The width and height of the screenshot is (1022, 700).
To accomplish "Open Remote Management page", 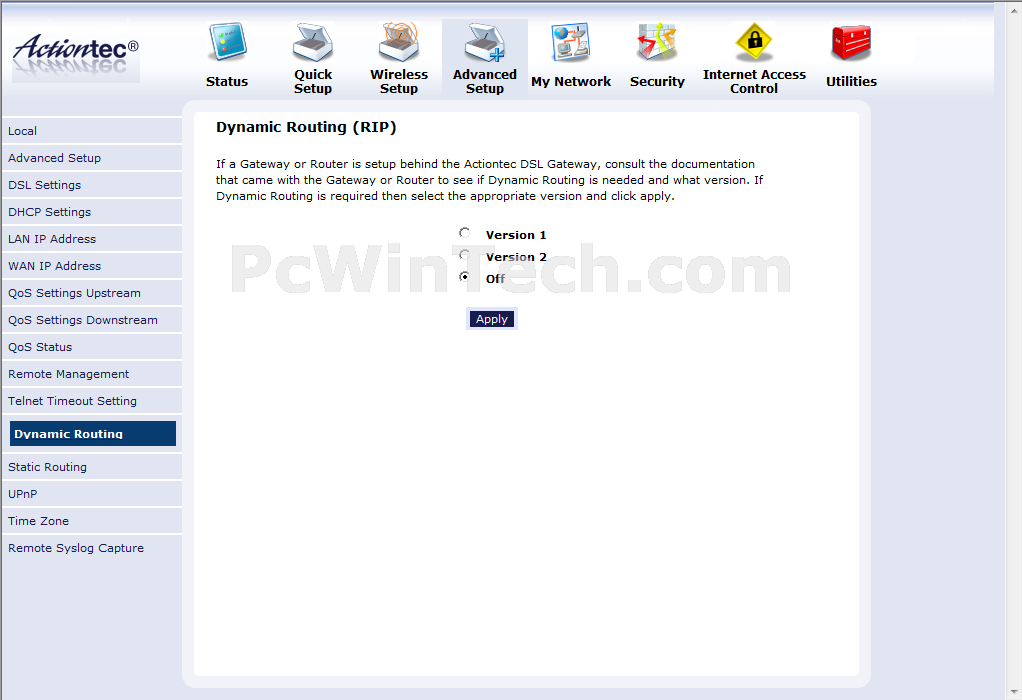I will 92,374.
